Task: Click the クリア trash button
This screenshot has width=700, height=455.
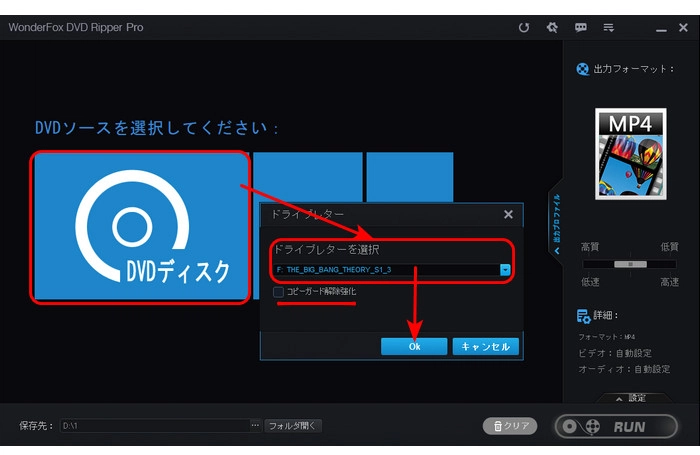Action: pos(510,426)
